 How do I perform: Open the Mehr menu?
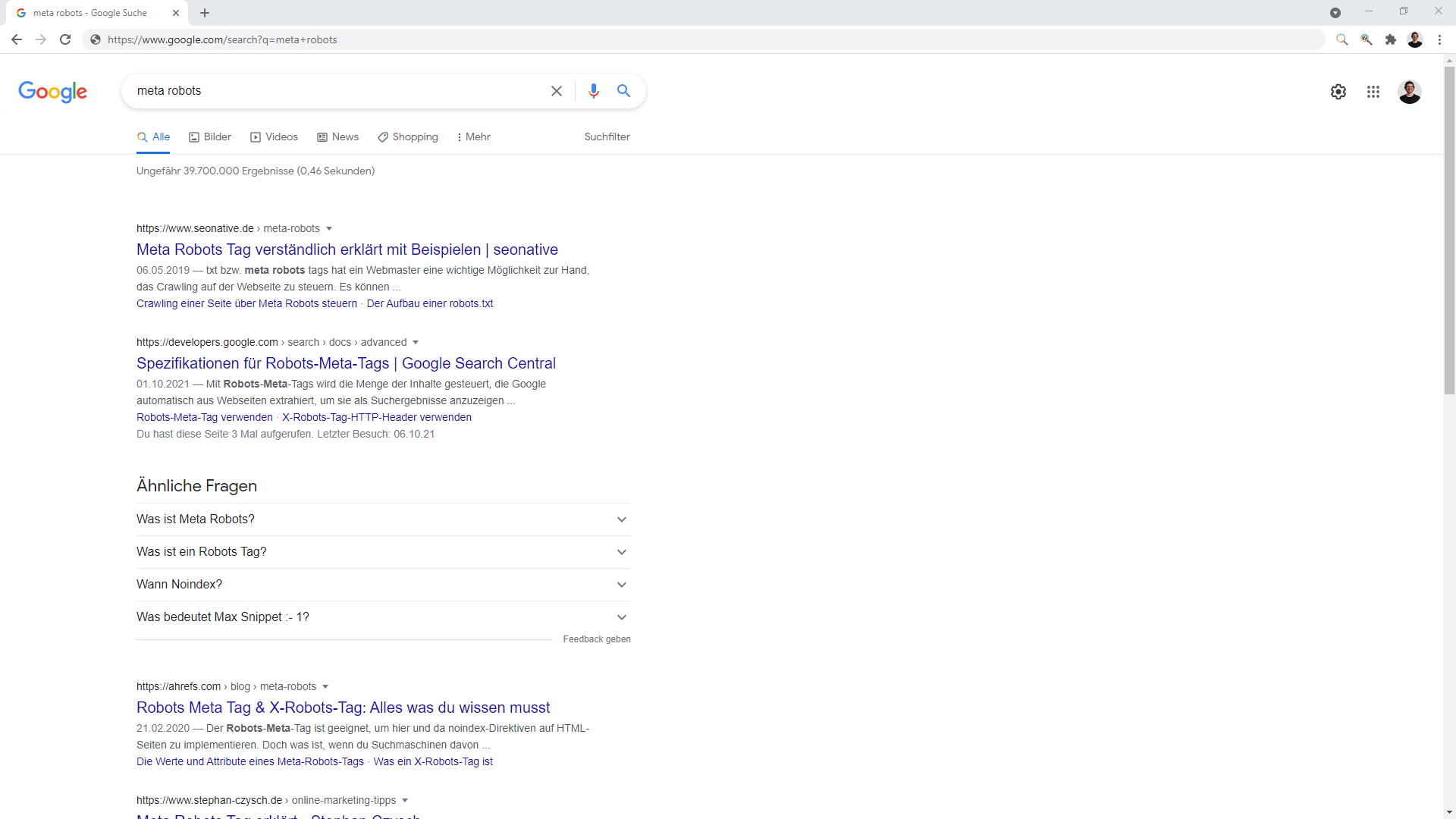point(474,136)
